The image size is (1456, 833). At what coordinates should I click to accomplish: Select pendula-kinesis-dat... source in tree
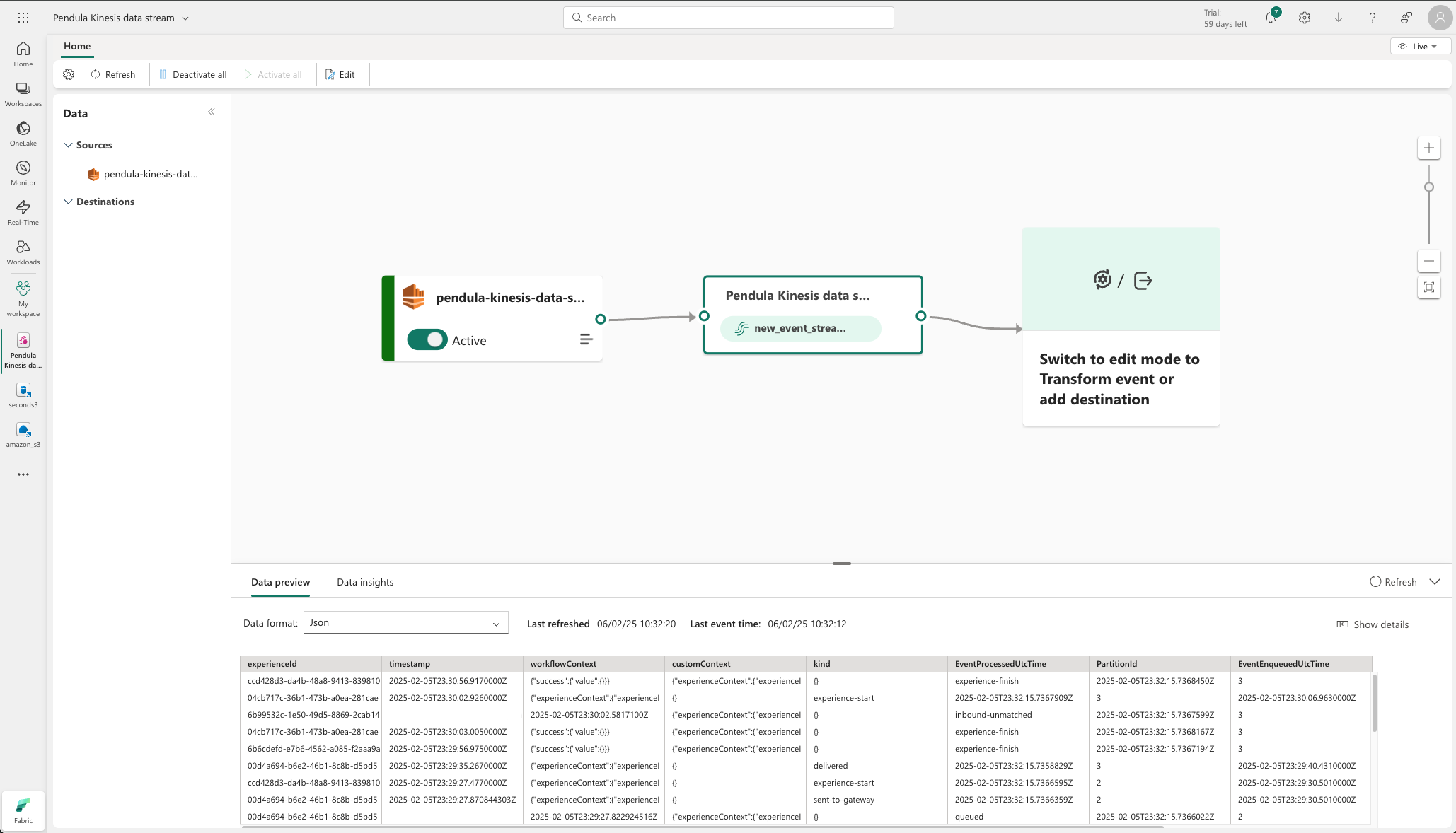coord(141,174)
